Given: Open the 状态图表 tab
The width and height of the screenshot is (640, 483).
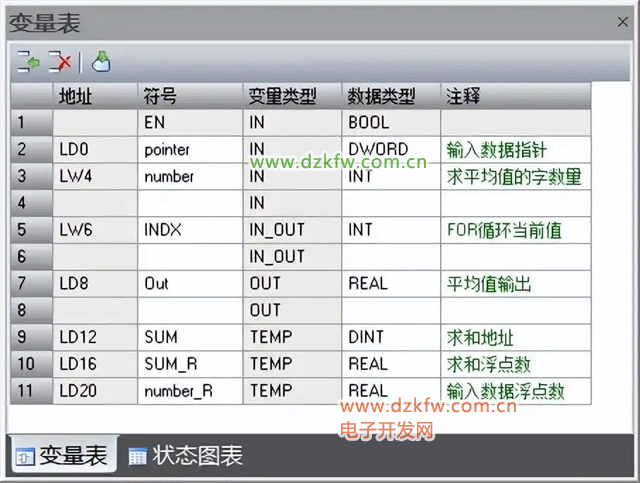Looking at the screenshot, I should coord(185,457).
